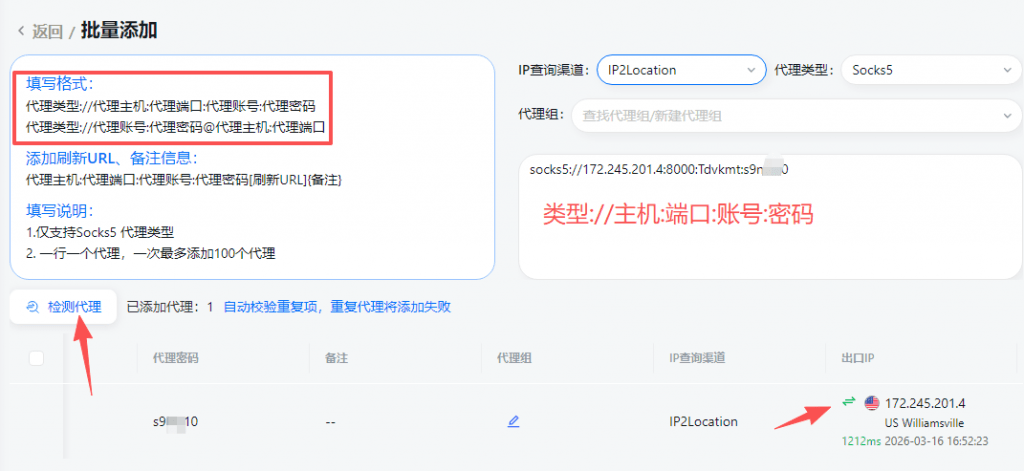
Task: Select the 备注 column header
Action: pos(337,358)
